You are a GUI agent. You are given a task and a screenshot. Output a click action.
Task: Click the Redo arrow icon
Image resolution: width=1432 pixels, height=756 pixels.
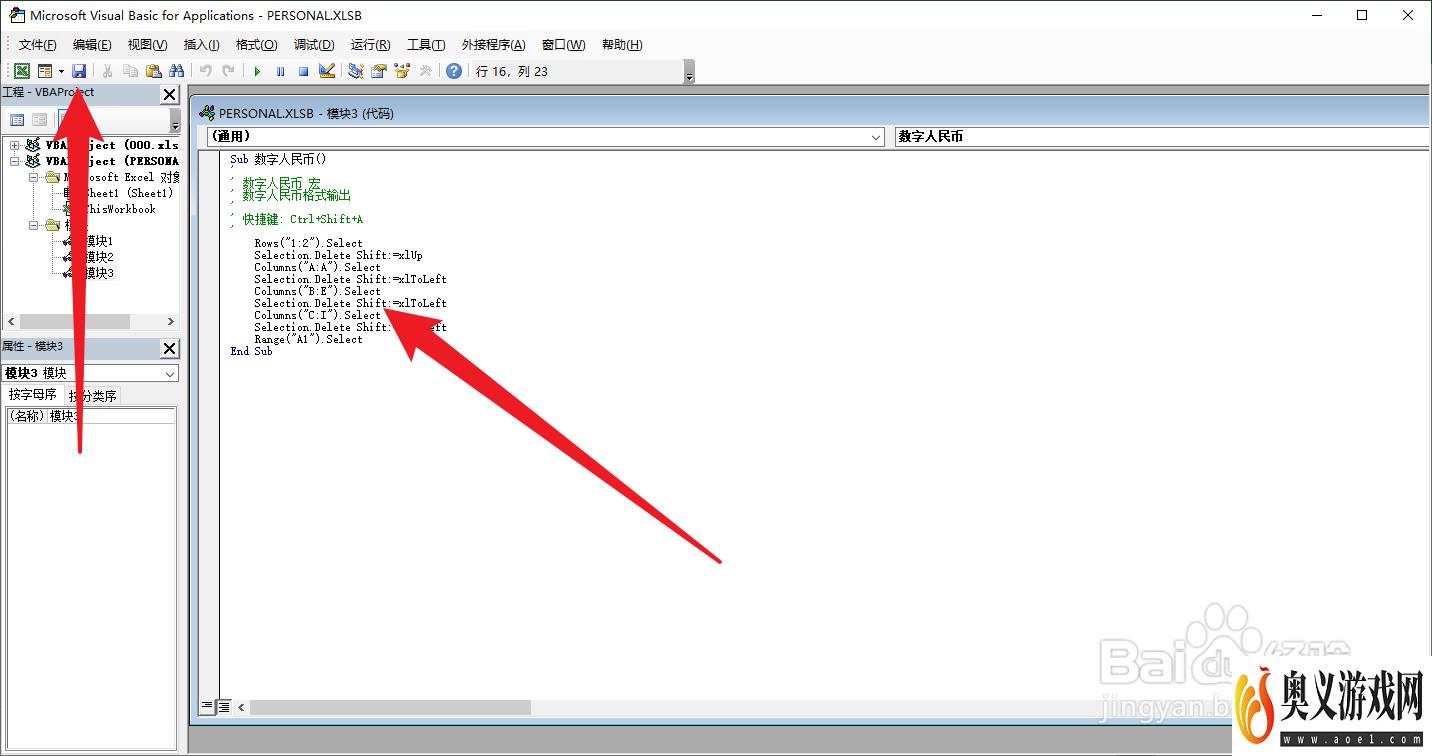point(229,71)
